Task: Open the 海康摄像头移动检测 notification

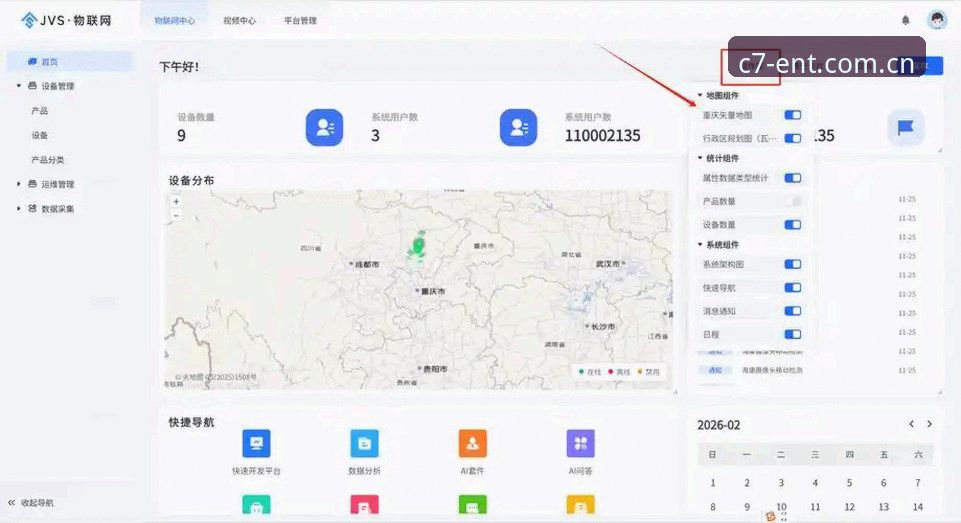Action: pos(772,370)
